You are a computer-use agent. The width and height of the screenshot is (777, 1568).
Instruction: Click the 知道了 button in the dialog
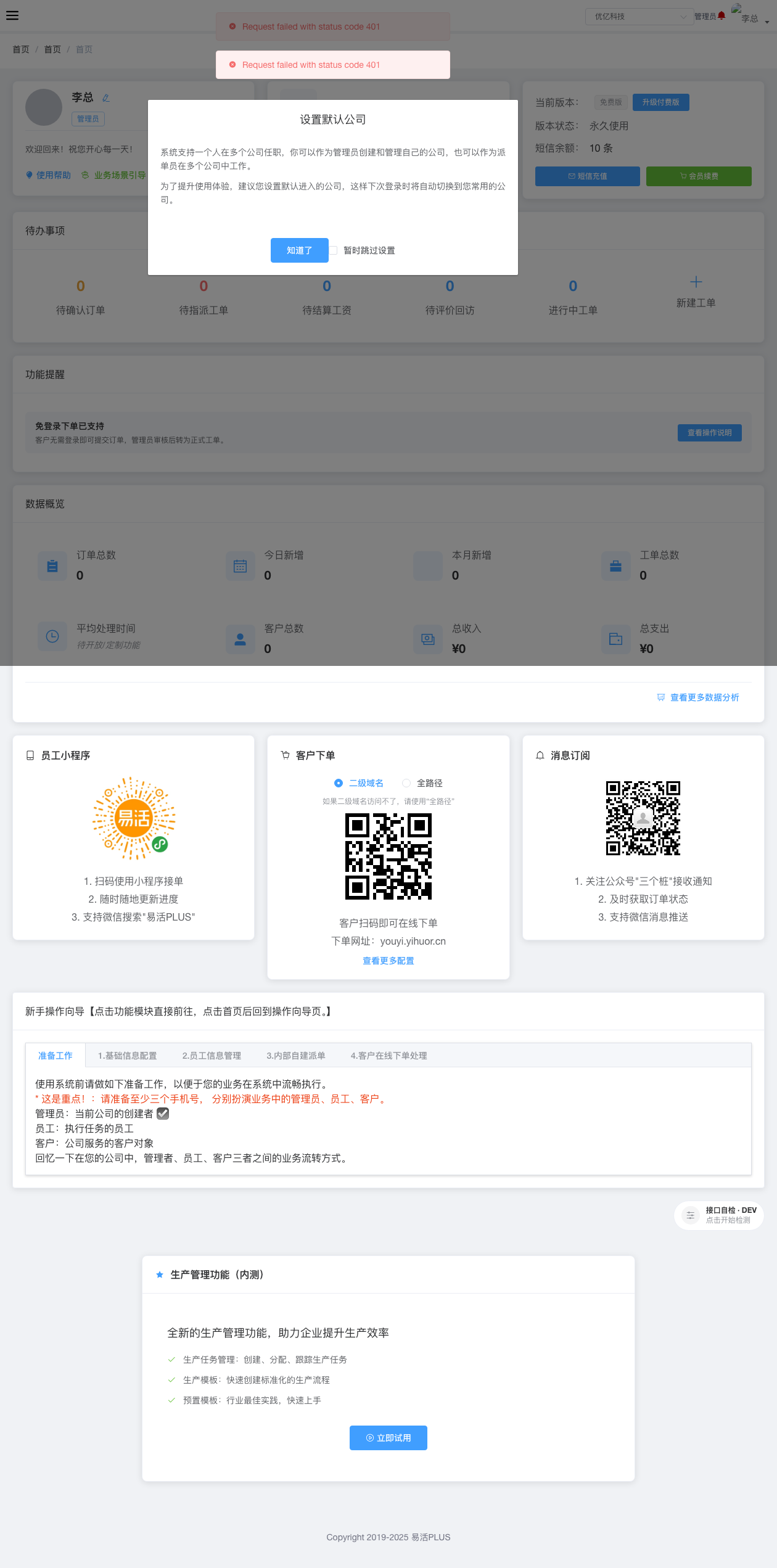click(x=299, y=250)
